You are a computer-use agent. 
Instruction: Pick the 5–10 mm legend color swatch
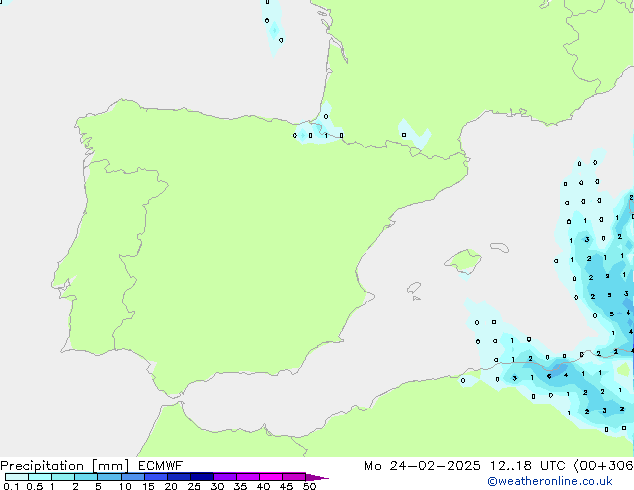(x=109, y=477)
